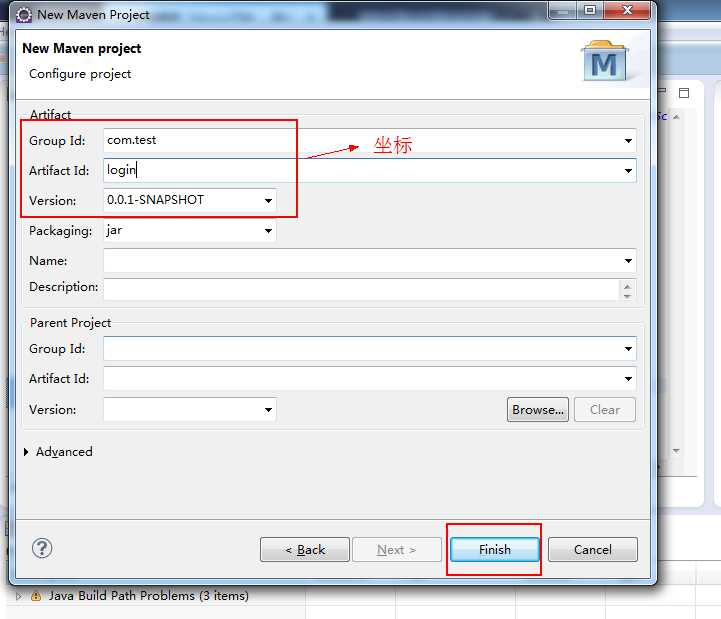Click the maximize view icon in background Eclipse panel

coord(684,93)
